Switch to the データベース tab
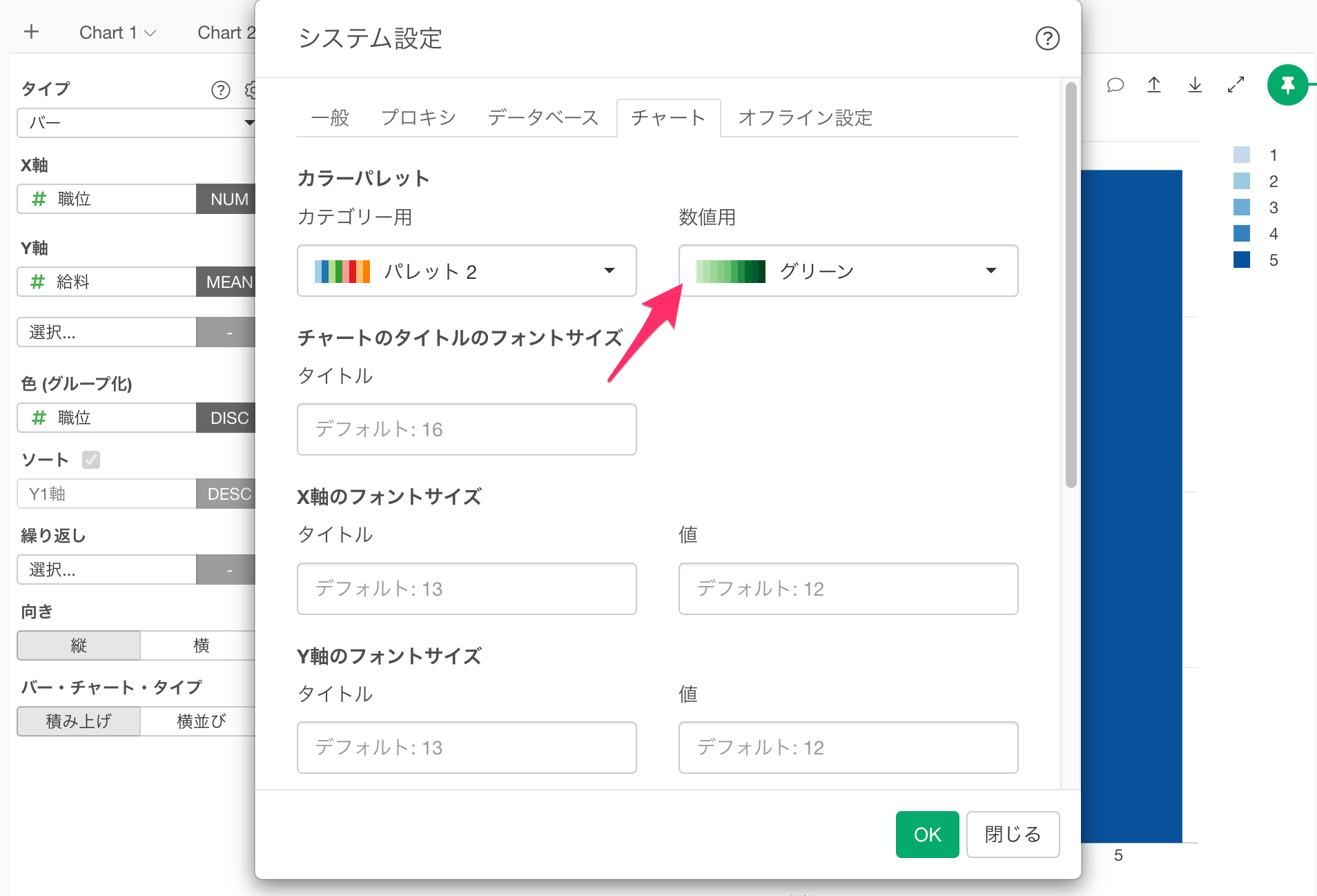 [543, 117]
